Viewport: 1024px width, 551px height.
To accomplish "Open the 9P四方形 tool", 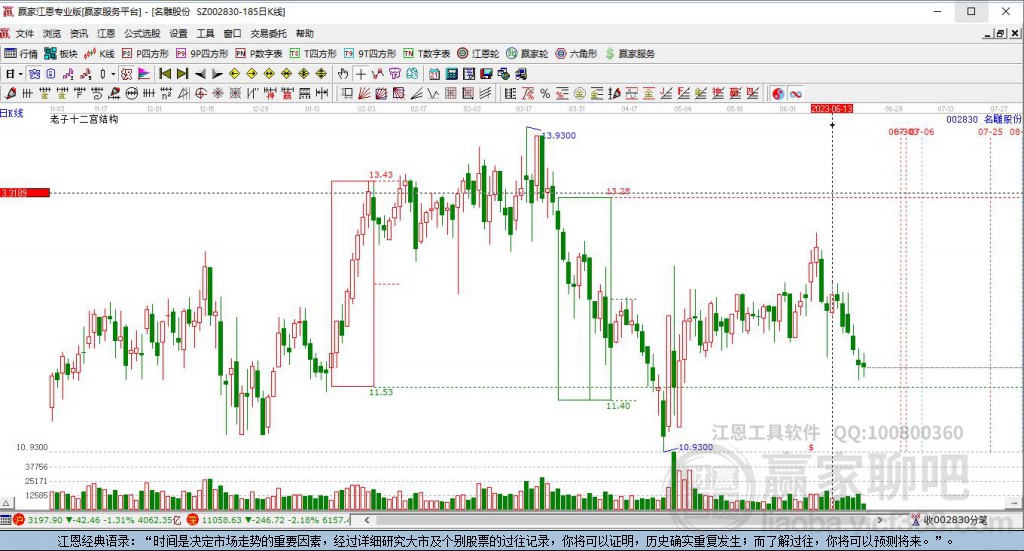I will tap(202, 54).
